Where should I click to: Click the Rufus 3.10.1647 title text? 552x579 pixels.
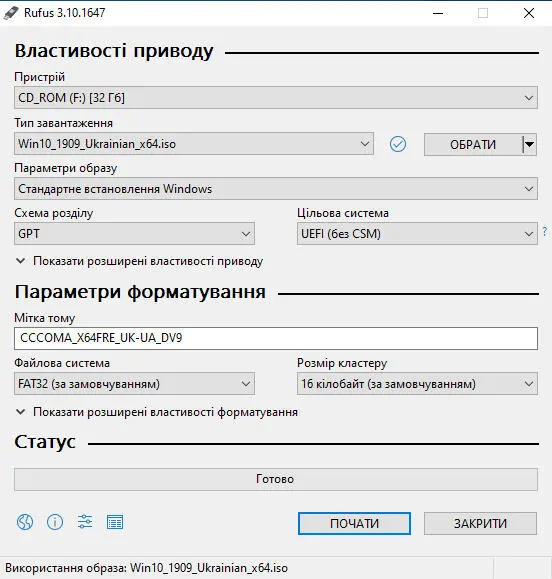(x=65, y=13)
